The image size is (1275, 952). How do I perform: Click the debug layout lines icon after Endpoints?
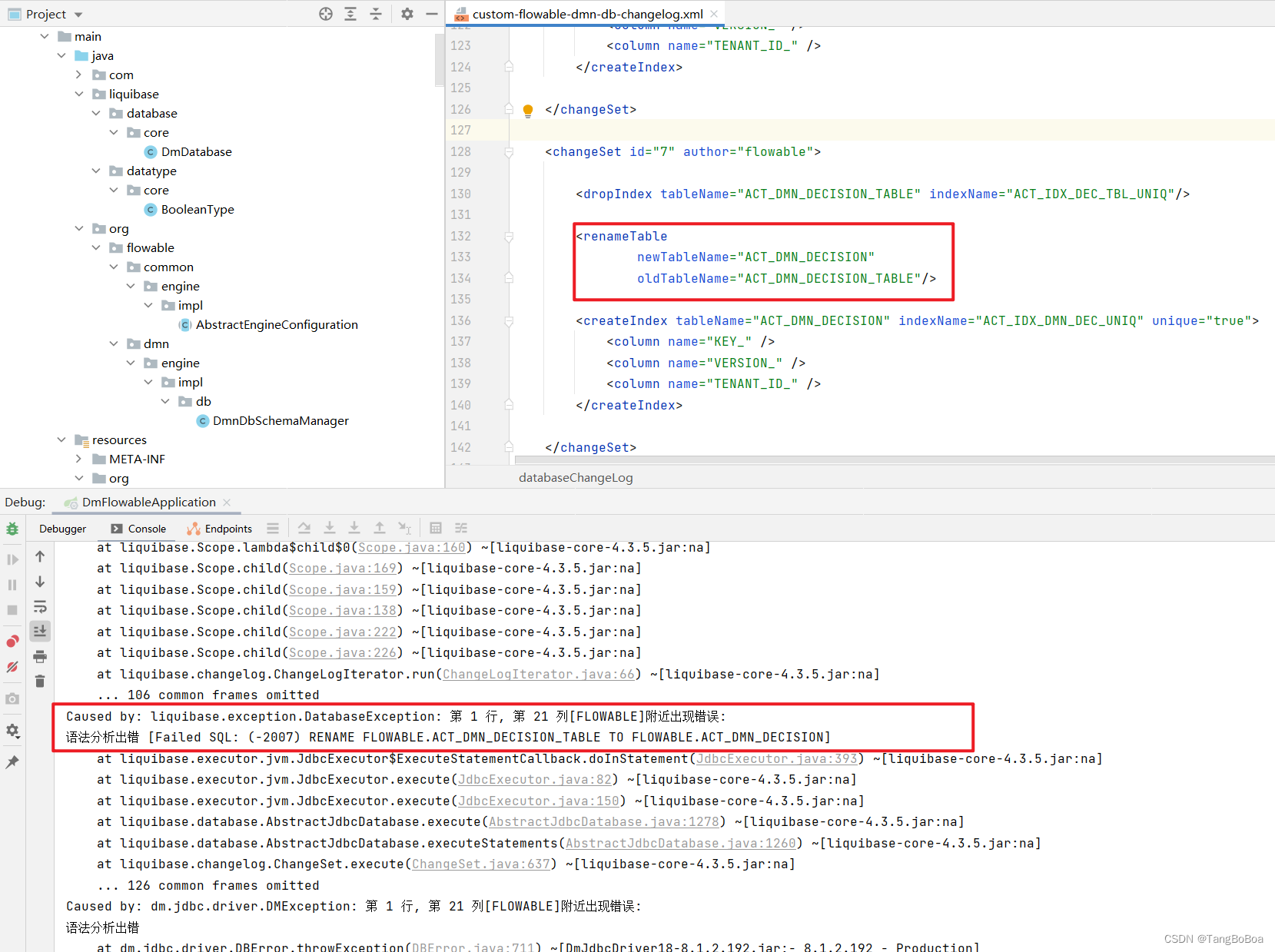[x=273, y=528]
